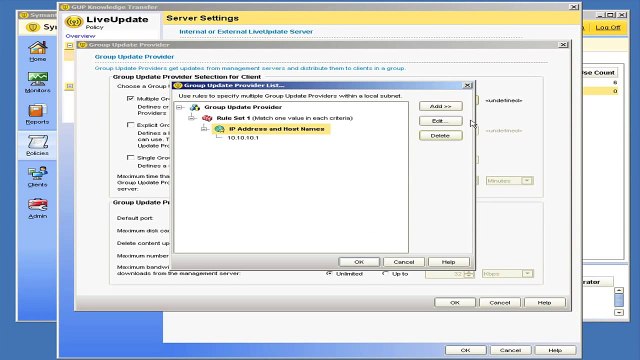Click the IP Address and Host Names globe icon
This screenshot has height=360, width=640.
(x=220, y=129)
